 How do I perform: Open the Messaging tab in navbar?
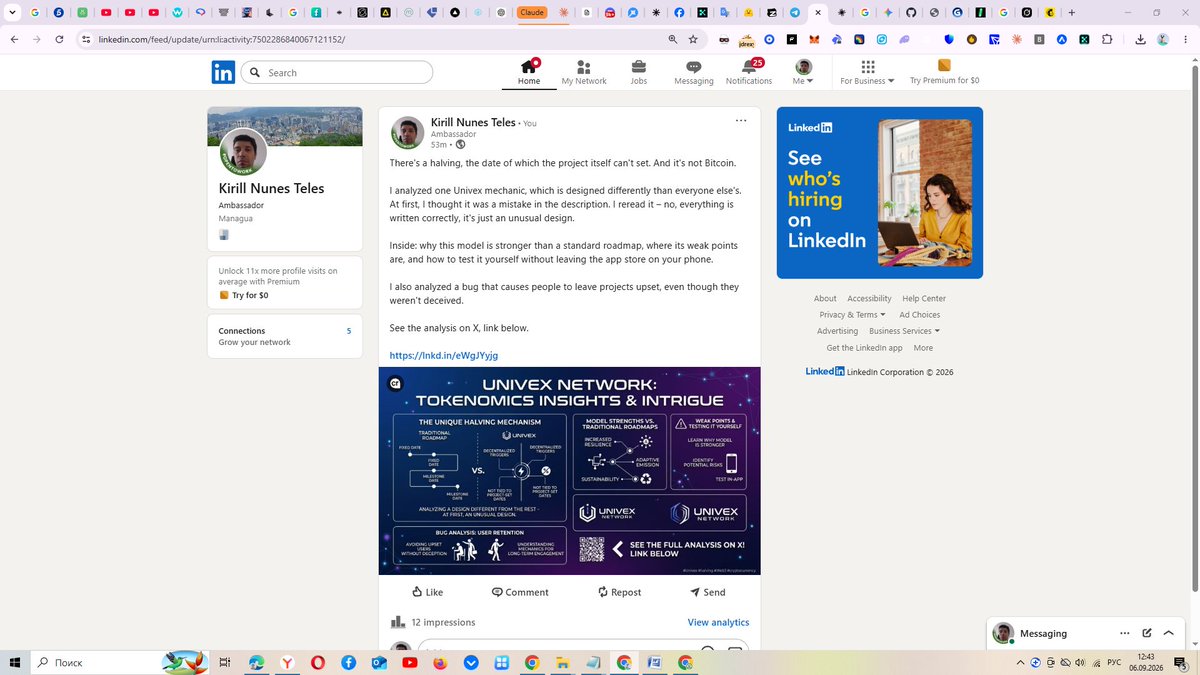tap(693, 72)
